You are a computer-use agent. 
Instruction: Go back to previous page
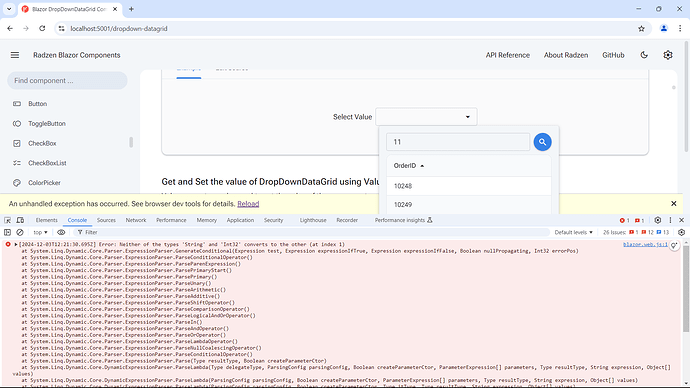click(x=10, y=29)
